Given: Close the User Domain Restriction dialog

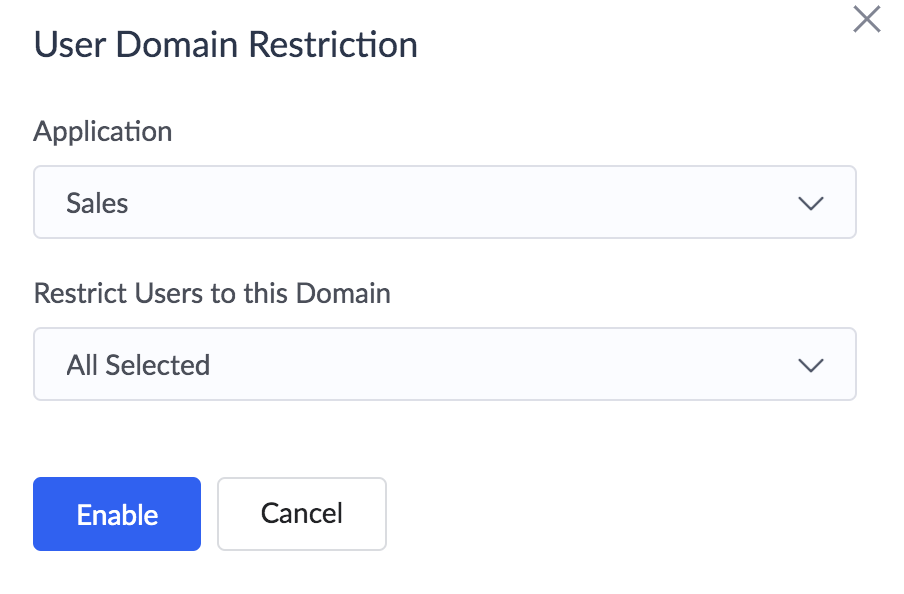Looking at the screenshot, I should [867, 19].
